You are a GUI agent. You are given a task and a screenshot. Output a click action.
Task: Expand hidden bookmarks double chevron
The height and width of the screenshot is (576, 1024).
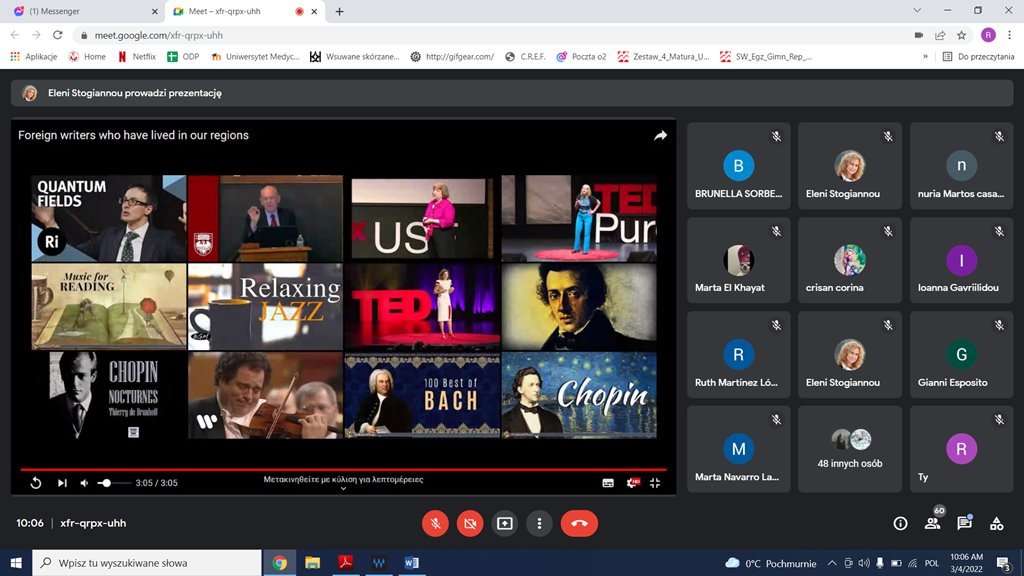[925, 57]
